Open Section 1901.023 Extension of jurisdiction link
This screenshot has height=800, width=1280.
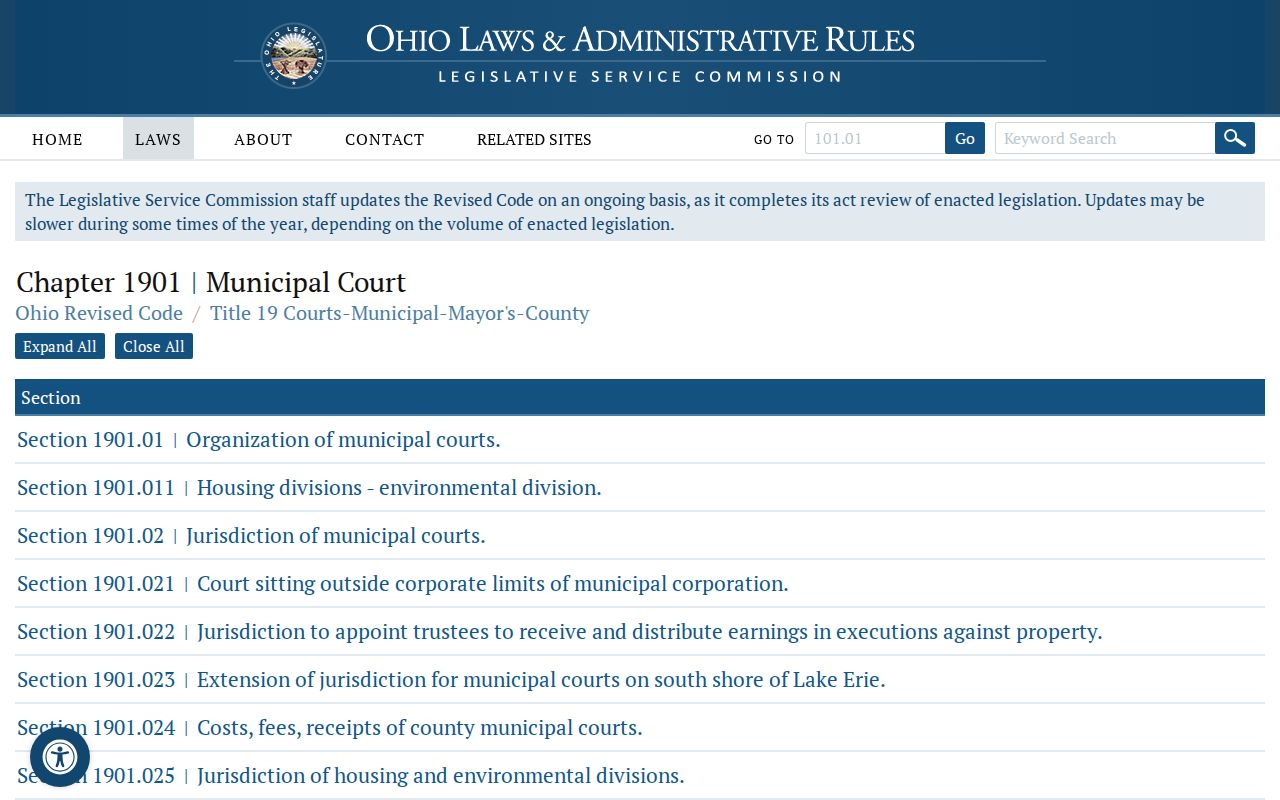(x=451, y=680)
